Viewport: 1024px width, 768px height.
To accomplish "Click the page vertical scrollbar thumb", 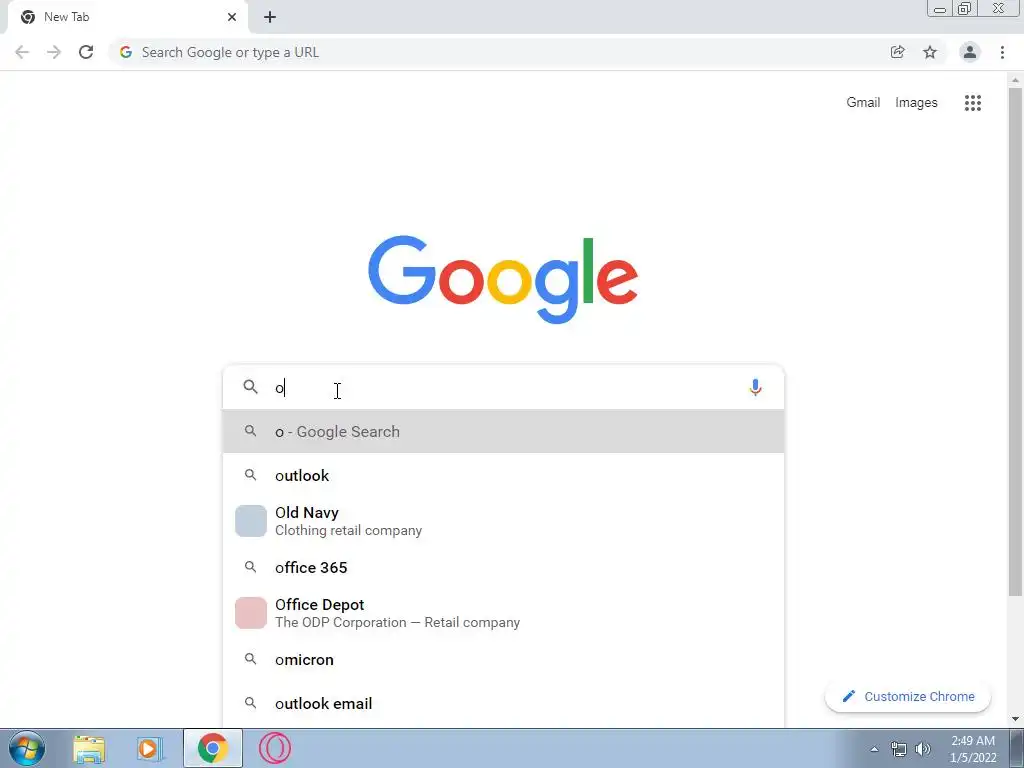I will pos(1015,342).
